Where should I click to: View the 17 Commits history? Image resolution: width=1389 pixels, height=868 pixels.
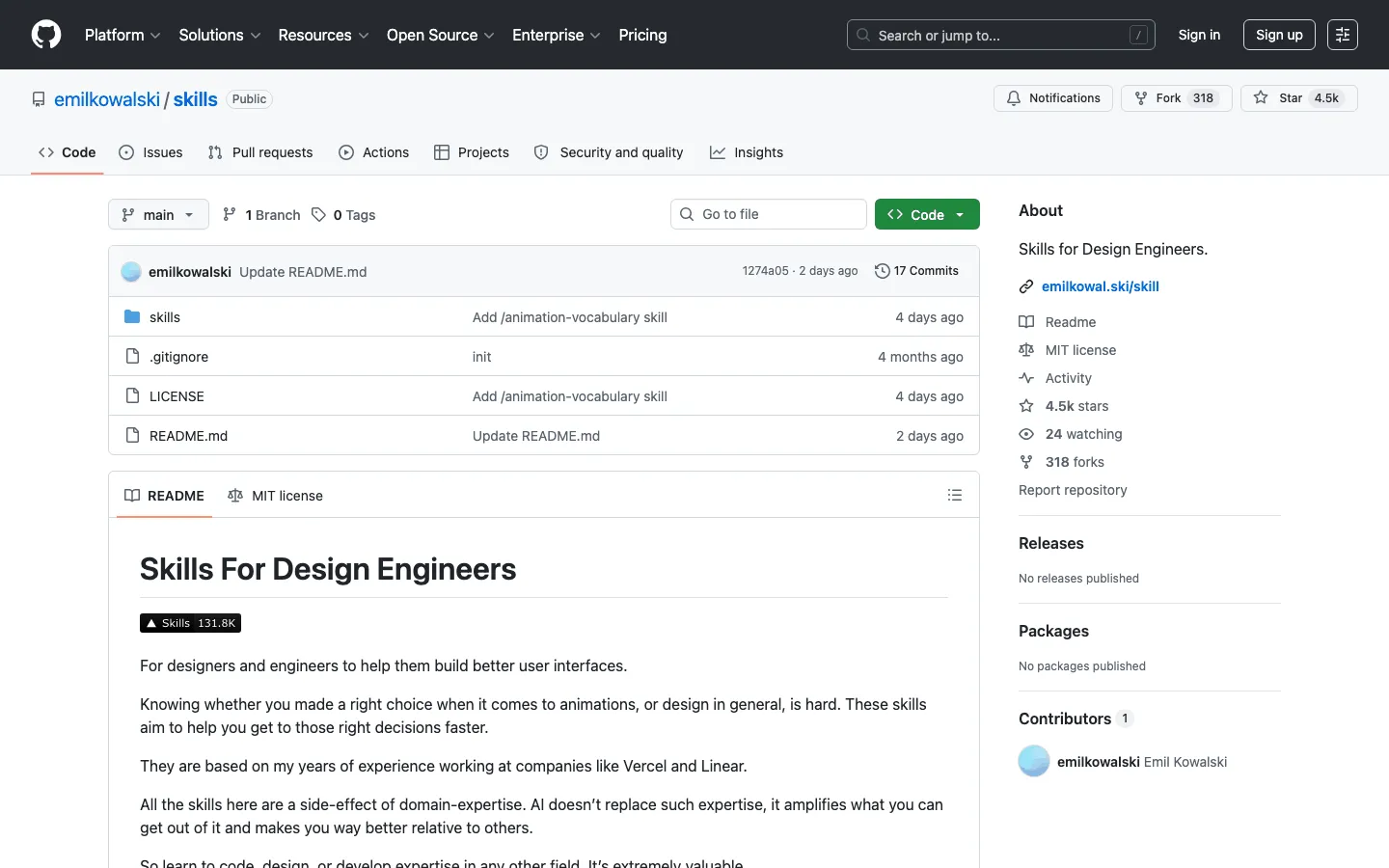tap(916, 271)
